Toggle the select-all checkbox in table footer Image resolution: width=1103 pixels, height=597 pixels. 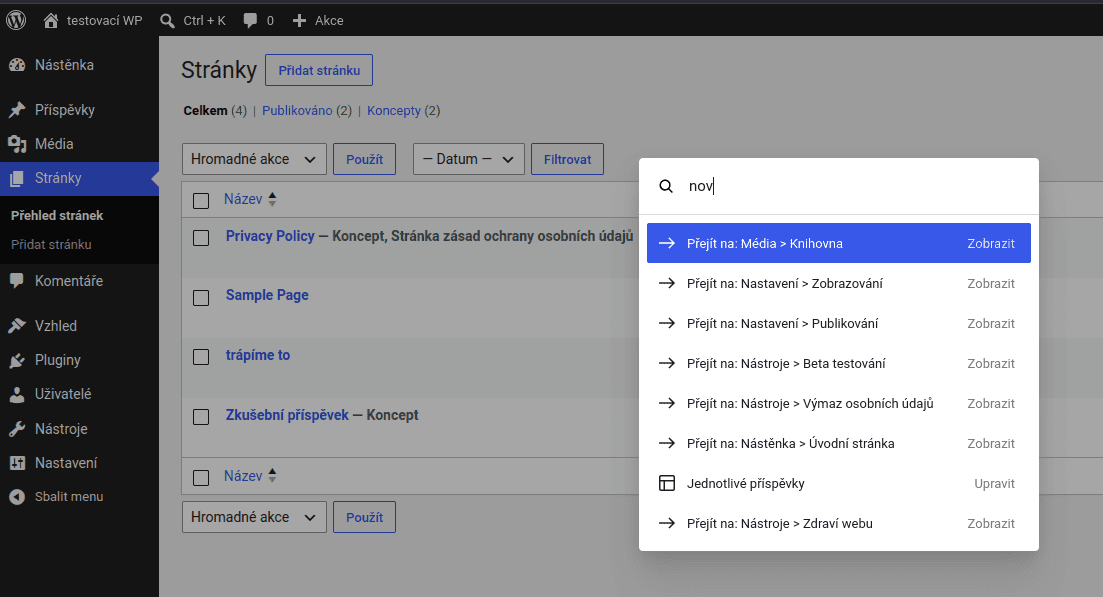tap(201, 477)
